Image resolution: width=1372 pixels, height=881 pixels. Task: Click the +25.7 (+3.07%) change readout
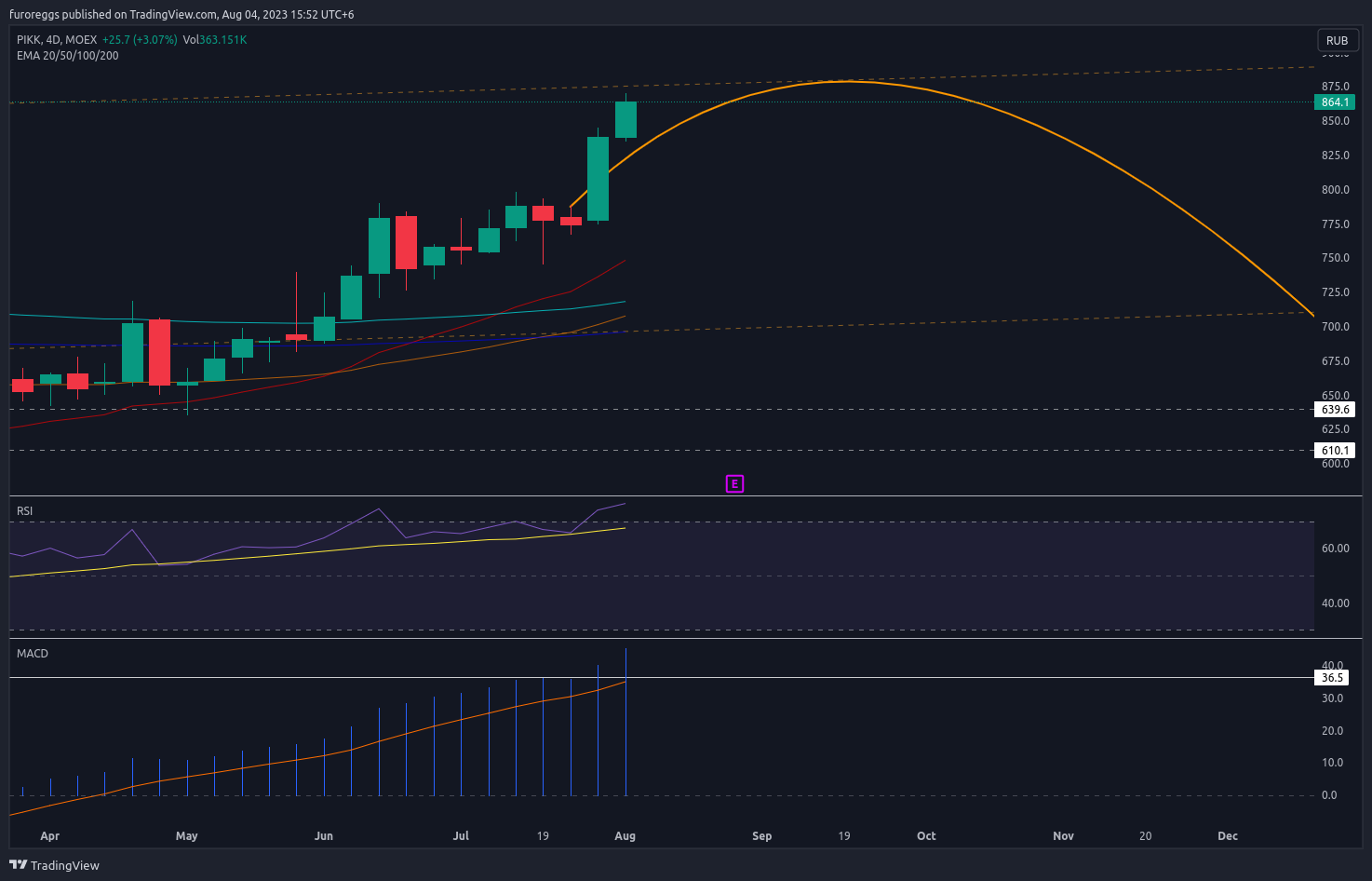pyautogui.click(x=140, y=40)
